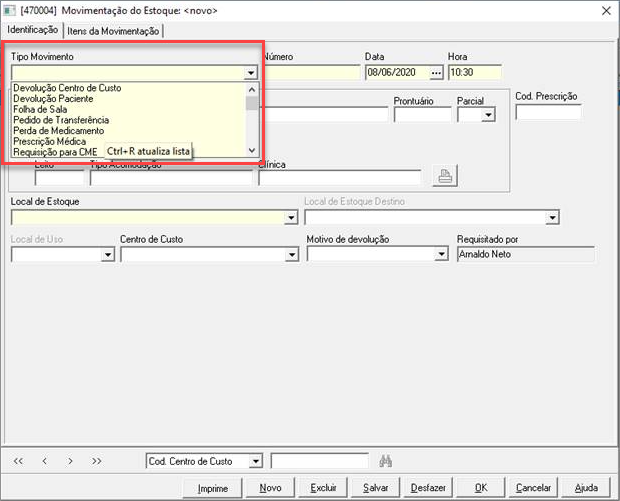The height and width of the screenshot is (501, 620).
Task: Switch to the Identificação tab
Action: tap(32, 30)
